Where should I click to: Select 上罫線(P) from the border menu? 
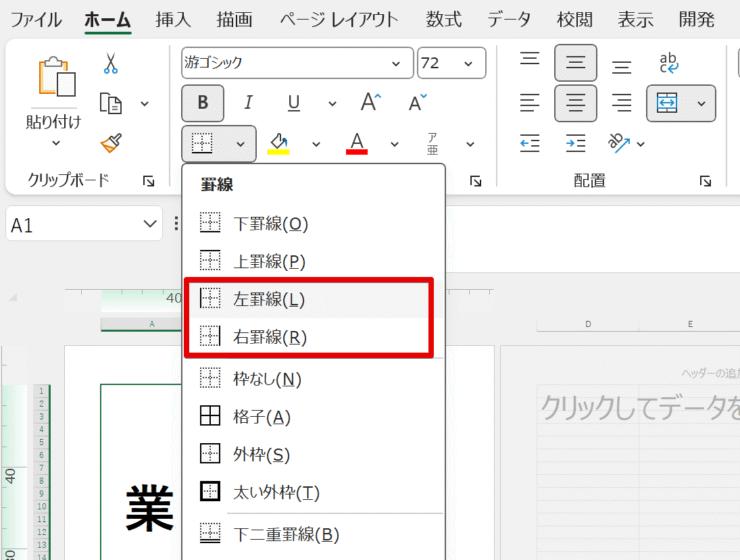tap(313, 261)
